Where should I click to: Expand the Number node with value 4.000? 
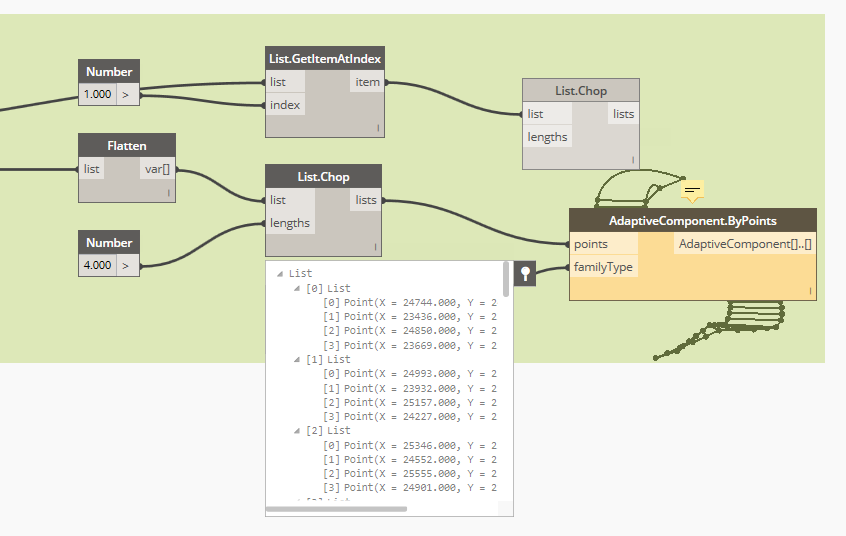pyautogui.click(x=127, y=265)
